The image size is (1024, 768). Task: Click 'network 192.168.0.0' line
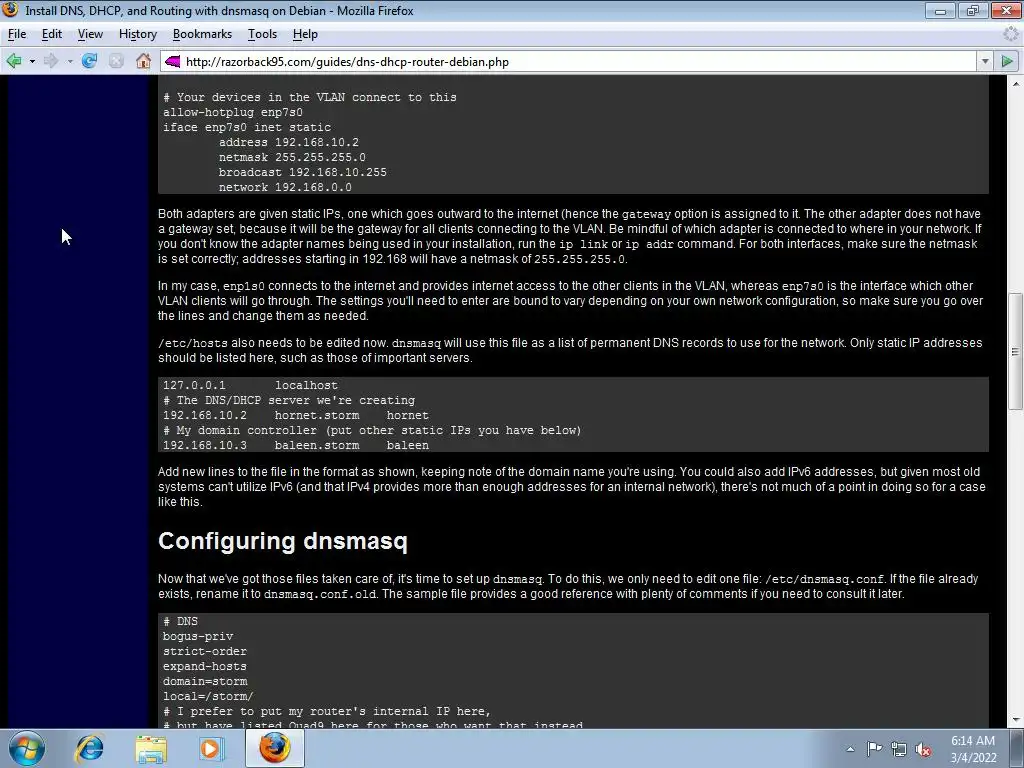pos(285,187)
